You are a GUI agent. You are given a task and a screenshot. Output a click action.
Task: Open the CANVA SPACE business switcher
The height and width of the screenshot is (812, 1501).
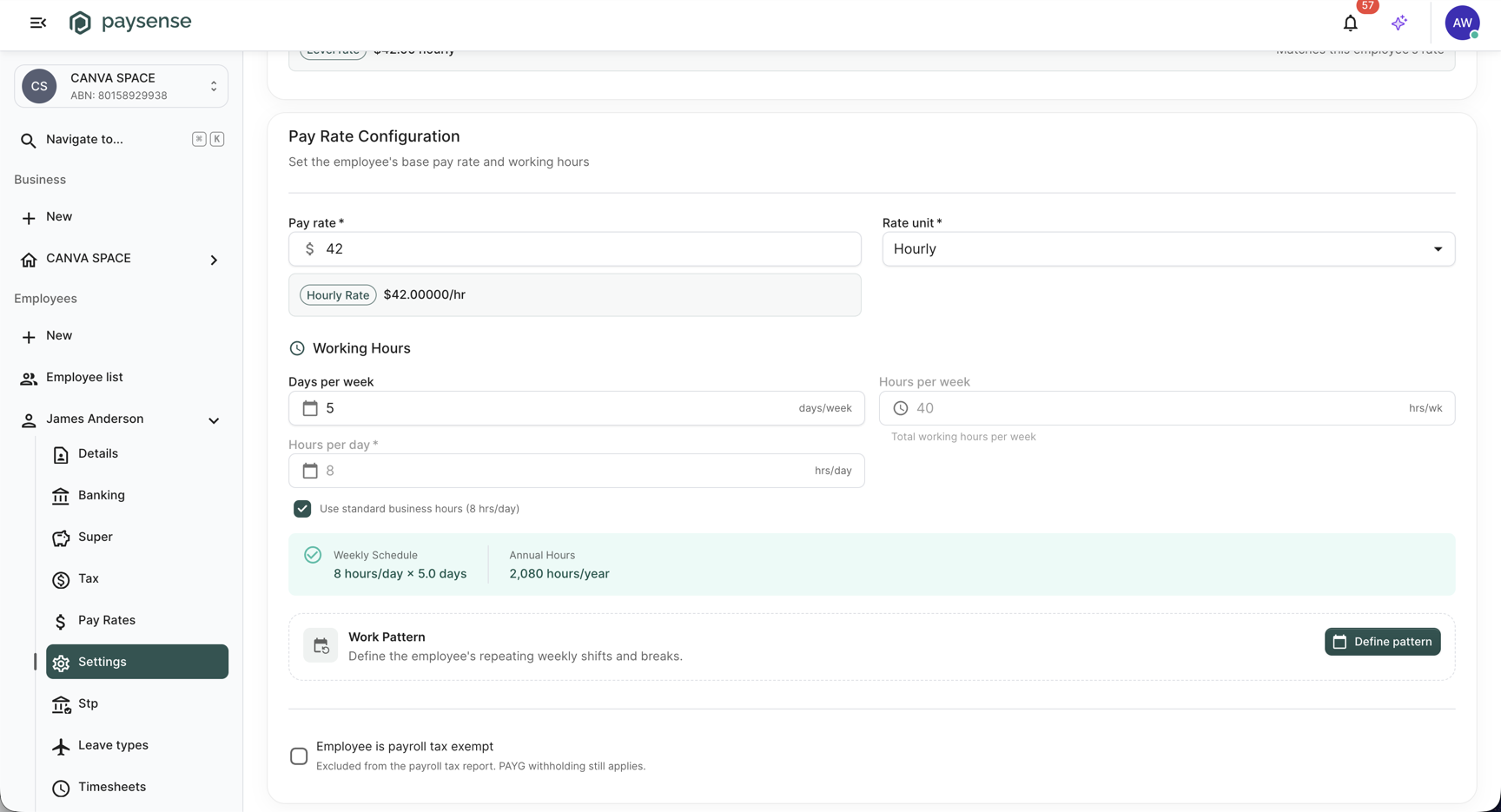(122, 86)
